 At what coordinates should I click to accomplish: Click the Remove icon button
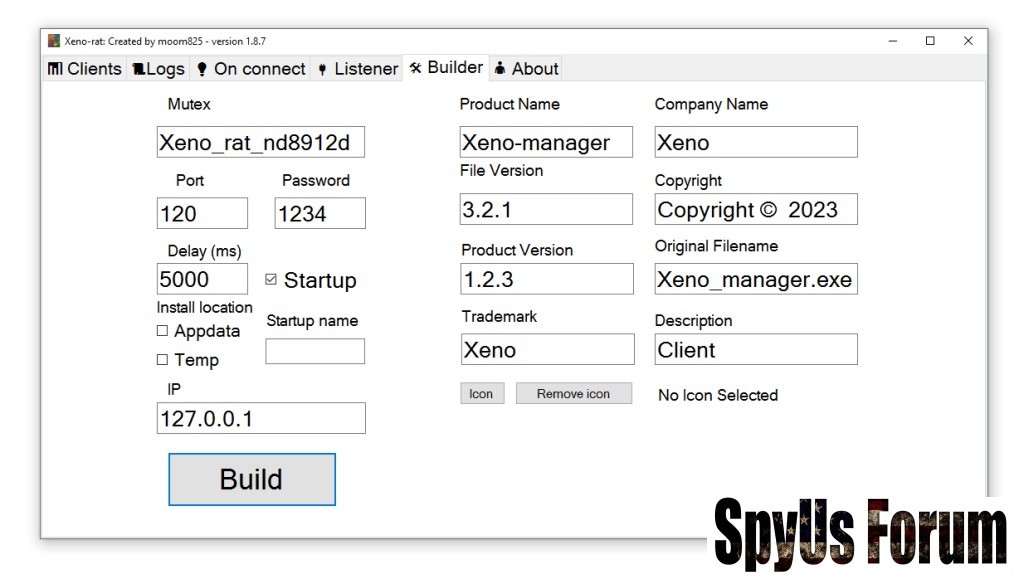point(573,394)
